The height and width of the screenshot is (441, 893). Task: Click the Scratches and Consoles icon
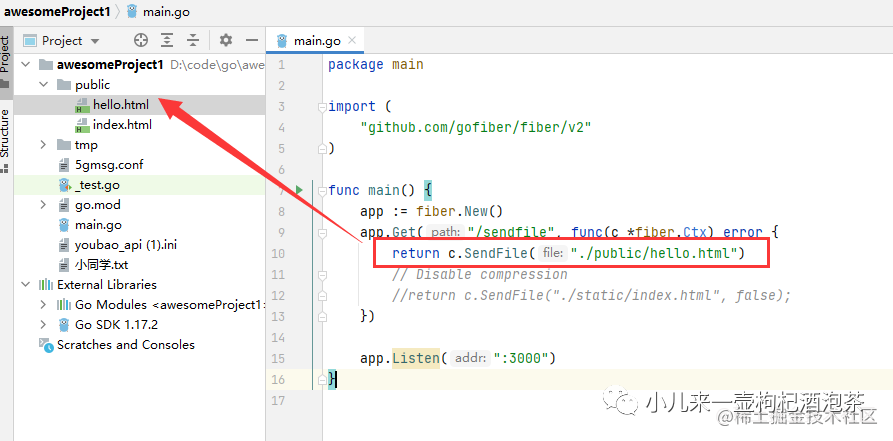pyautogui.click(x=46, y=345)
